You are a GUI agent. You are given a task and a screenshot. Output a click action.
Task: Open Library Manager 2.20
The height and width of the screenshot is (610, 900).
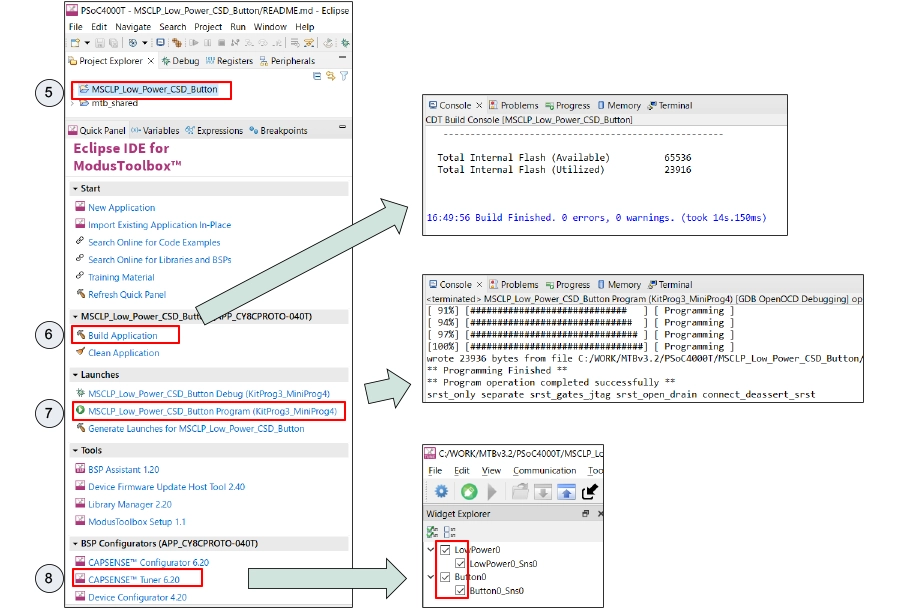130,505
